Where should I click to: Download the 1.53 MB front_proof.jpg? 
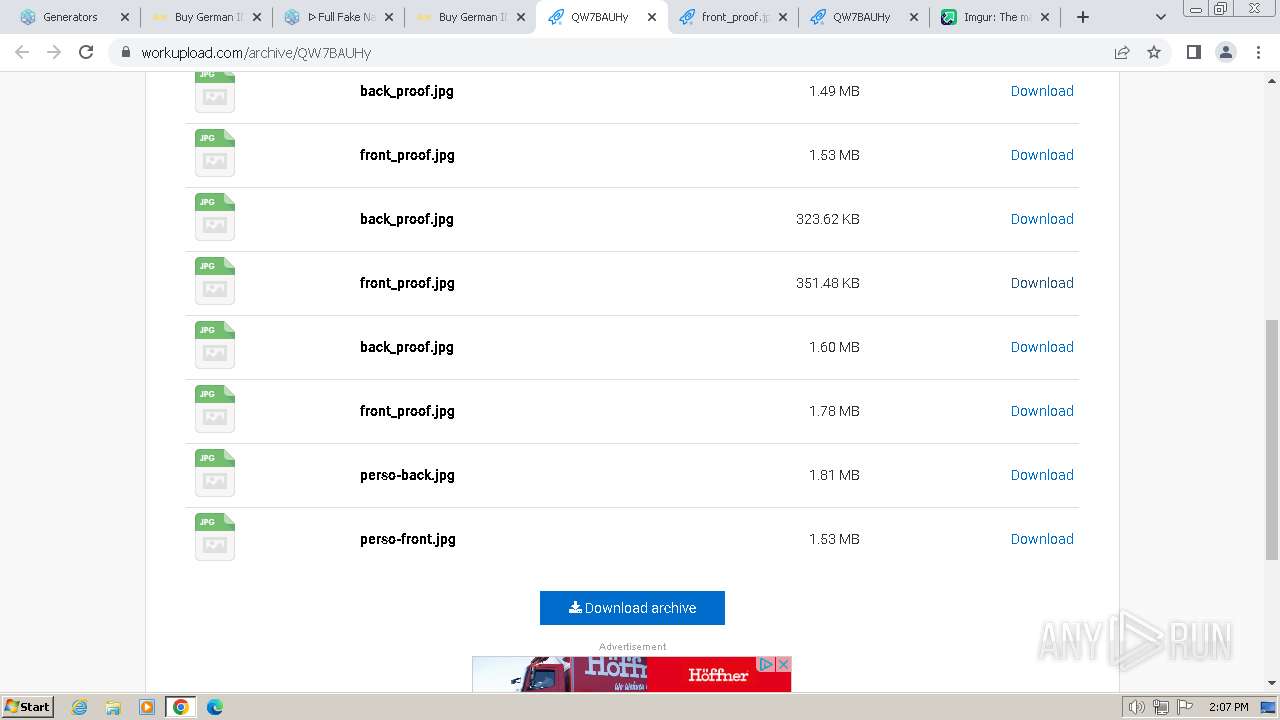click(1042, 155)
